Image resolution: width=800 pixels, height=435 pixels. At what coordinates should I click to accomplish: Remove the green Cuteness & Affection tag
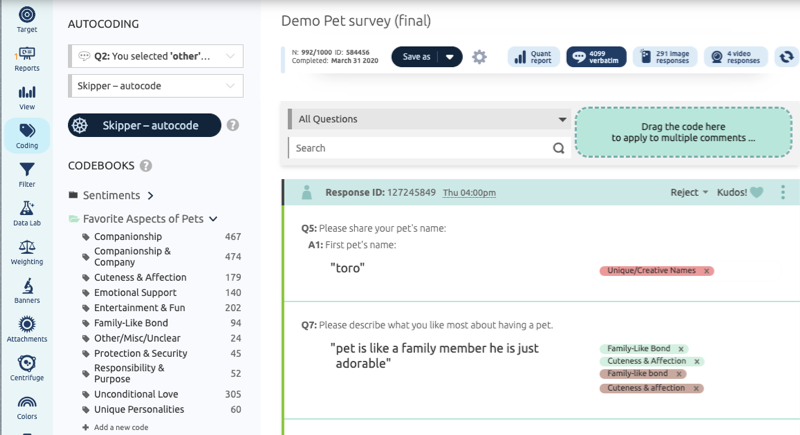click(697, 361)
